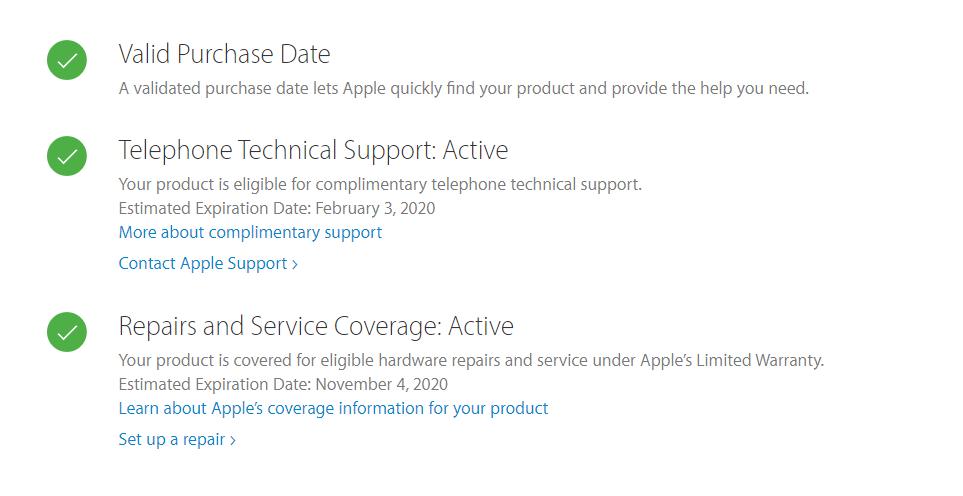Click the chevron arrow after Set up a repair

click(x=233, y=441)
